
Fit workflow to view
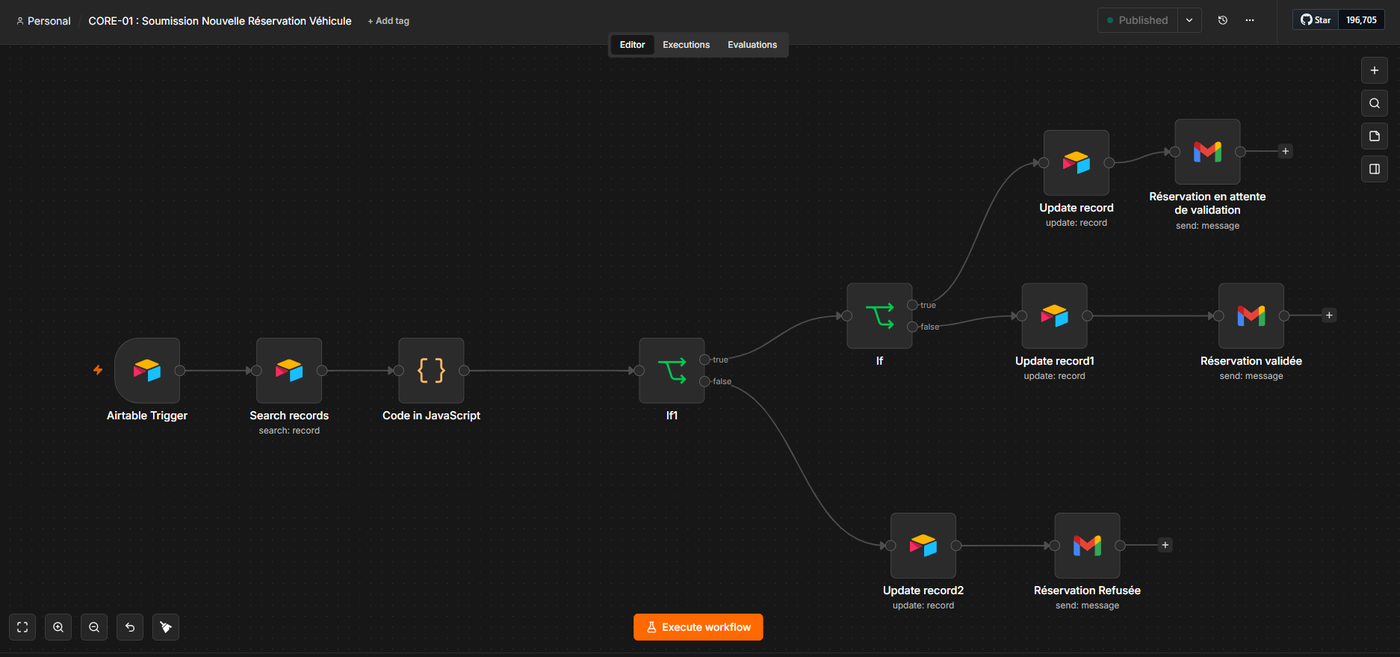click(22, 627)
